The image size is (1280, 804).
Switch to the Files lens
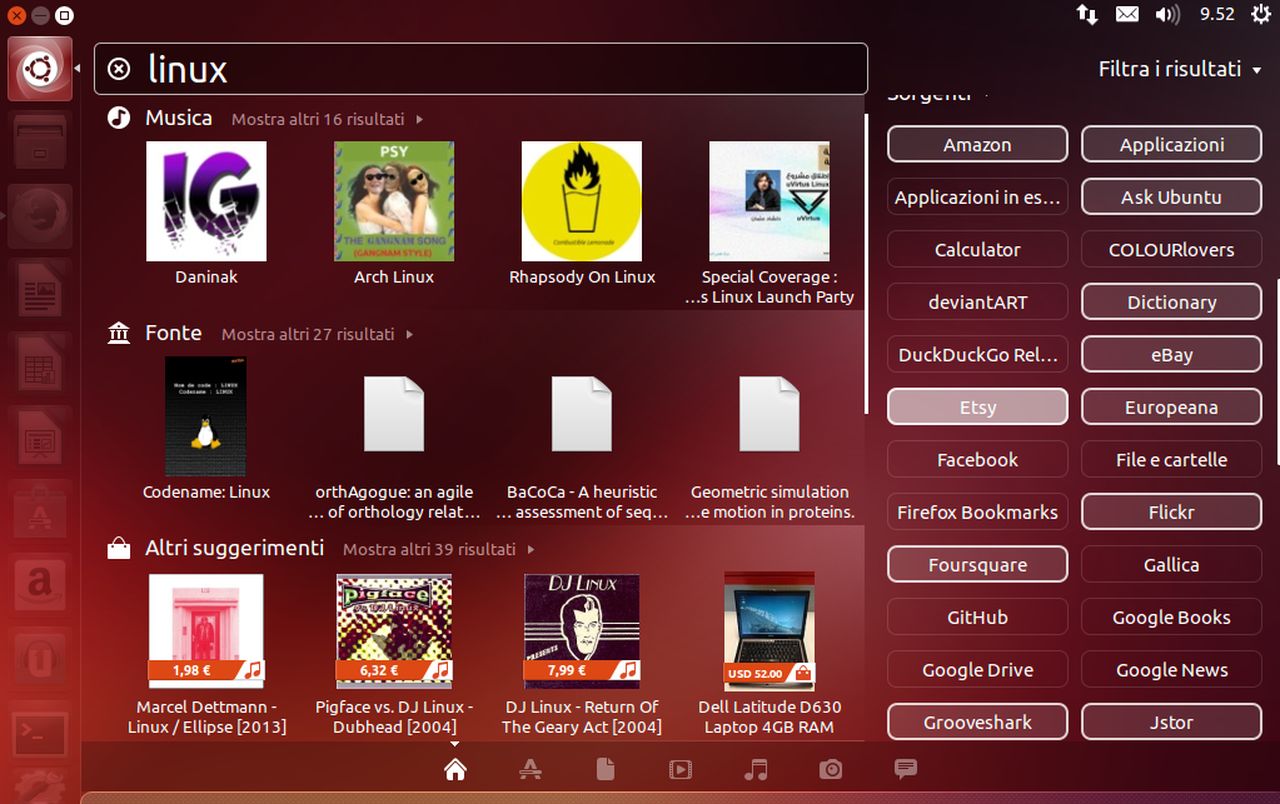click(x=605, y=769)
